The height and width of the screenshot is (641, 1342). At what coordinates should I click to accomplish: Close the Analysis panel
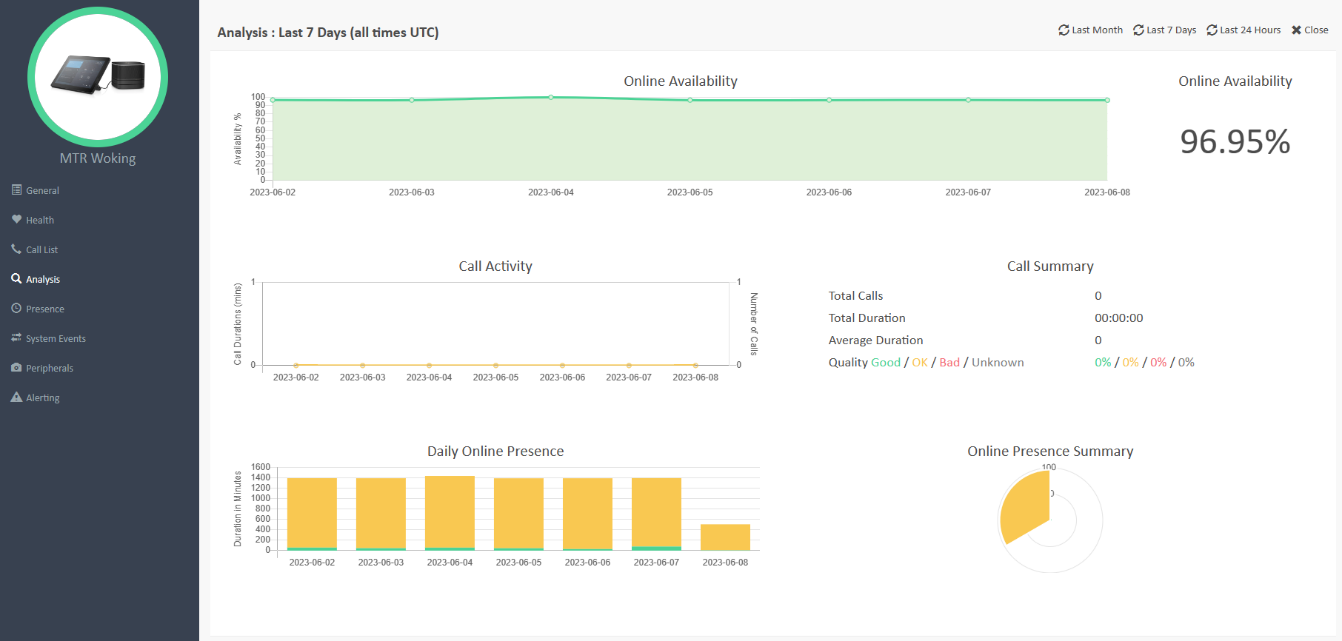[1310, 30]
